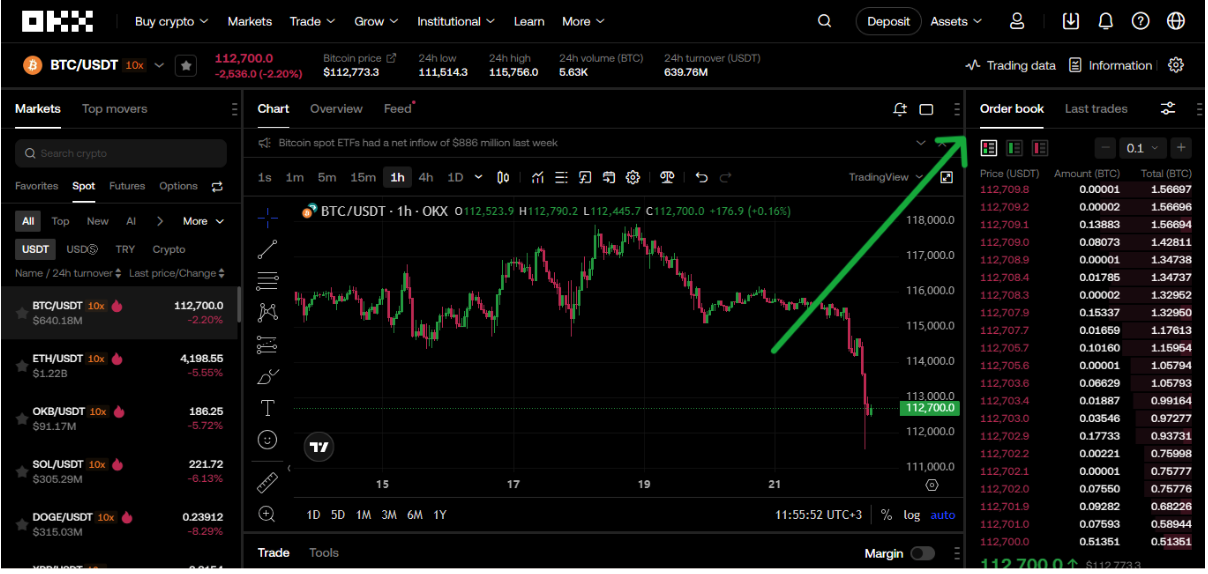Select the crosshair cursor tool
The image size is (1208, 574).
coord(267,216)
